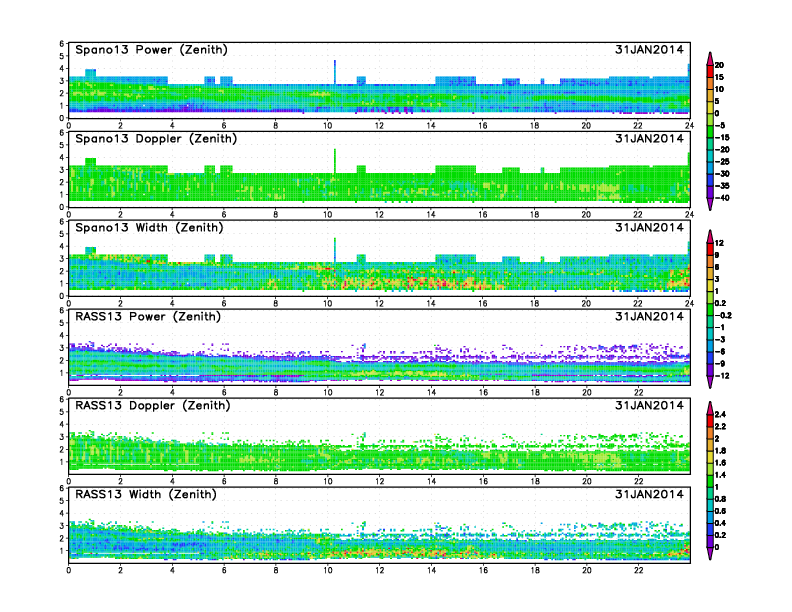Click the tall spike near hour 10 in Spano13 Power
Screen dimensions: 792x612
pyautogui.click(x=334, y=72)
